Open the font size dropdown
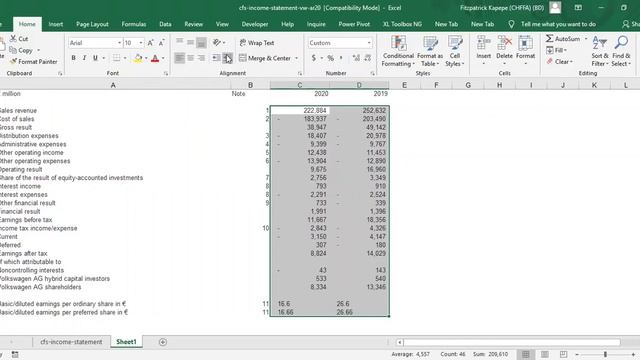Screen dimensions: 640x360 pyautogui.click(x=141, y=43)
